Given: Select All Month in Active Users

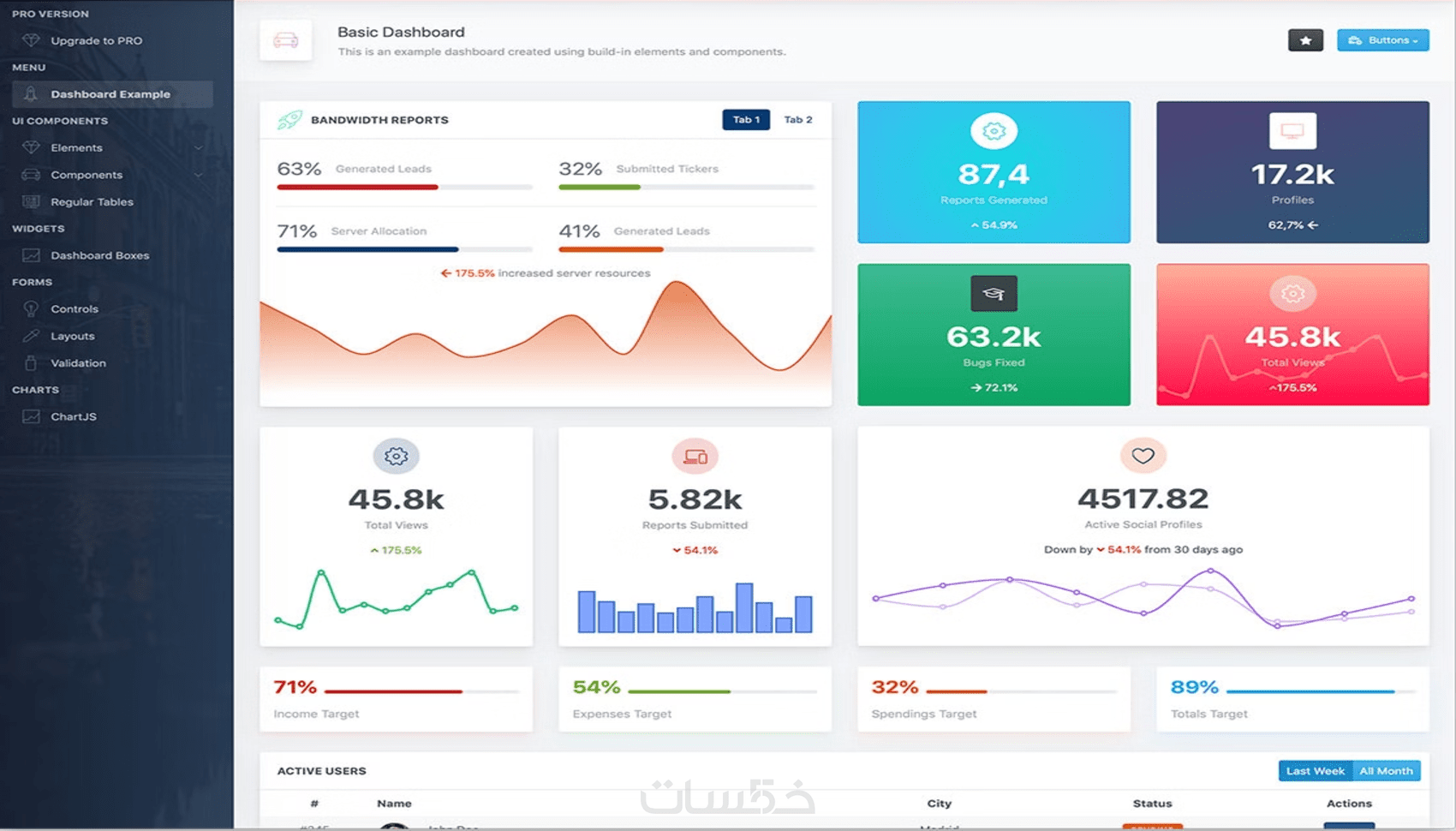Looking at the screenshot, I should (1386, 771).
